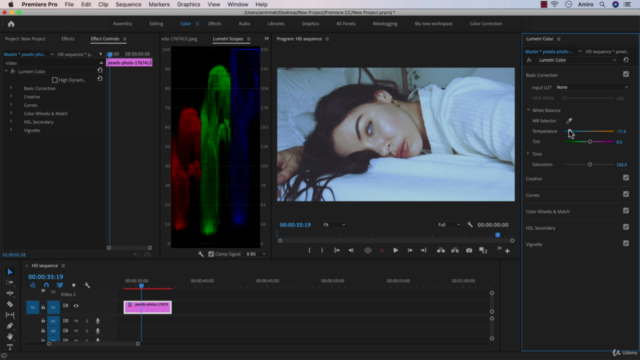
Task: Click the timeline timecode 00:00:35:19
Action: (46, 277)
